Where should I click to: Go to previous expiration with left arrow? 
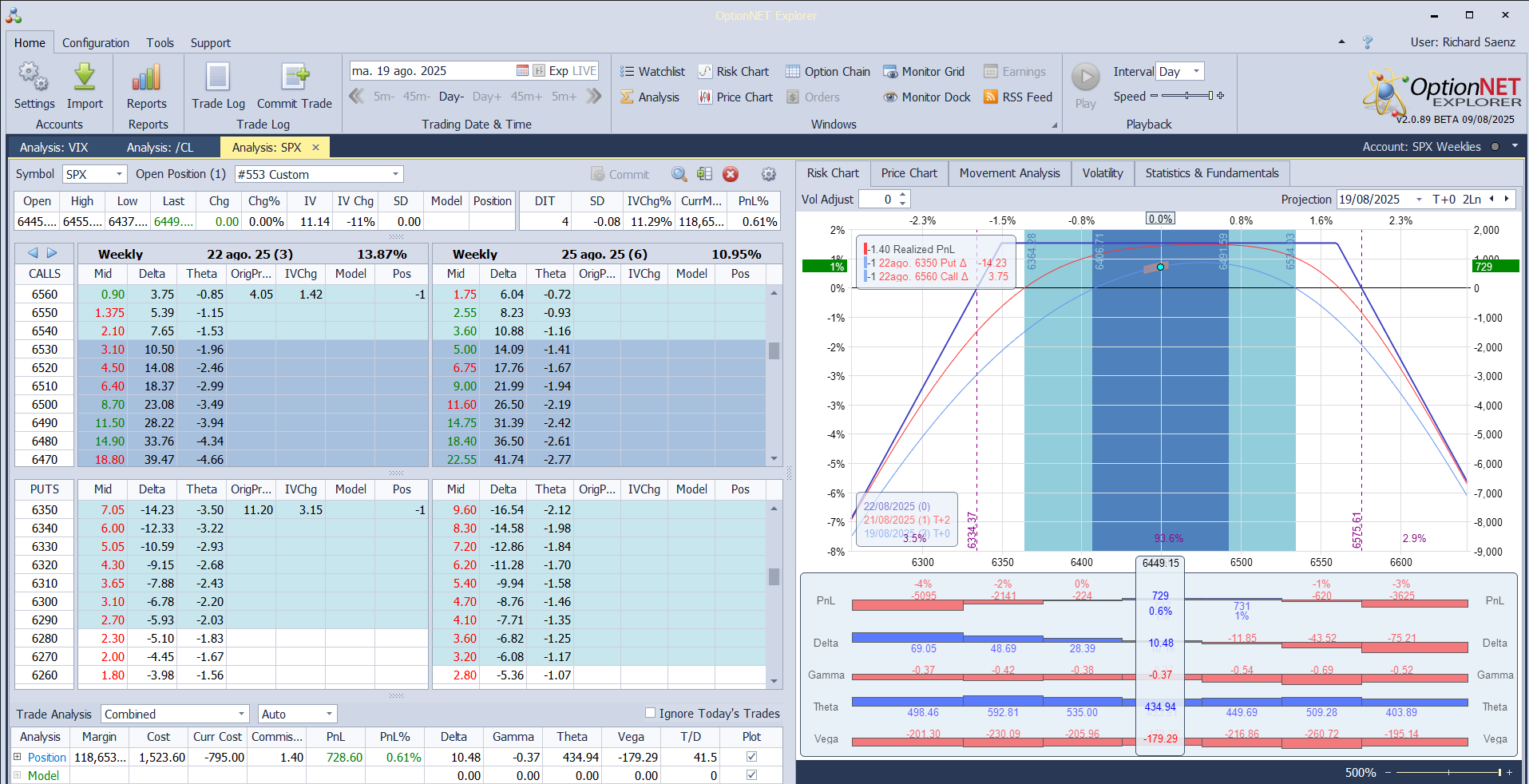pos(33,253)
